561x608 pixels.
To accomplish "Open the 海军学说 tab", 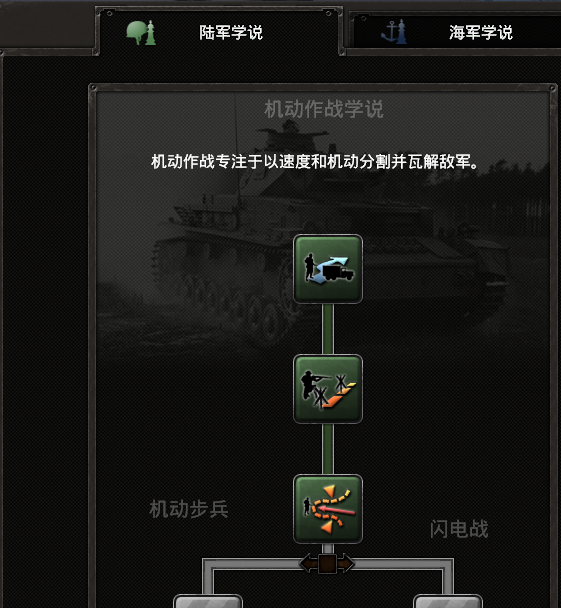I will tap(456, 32).
